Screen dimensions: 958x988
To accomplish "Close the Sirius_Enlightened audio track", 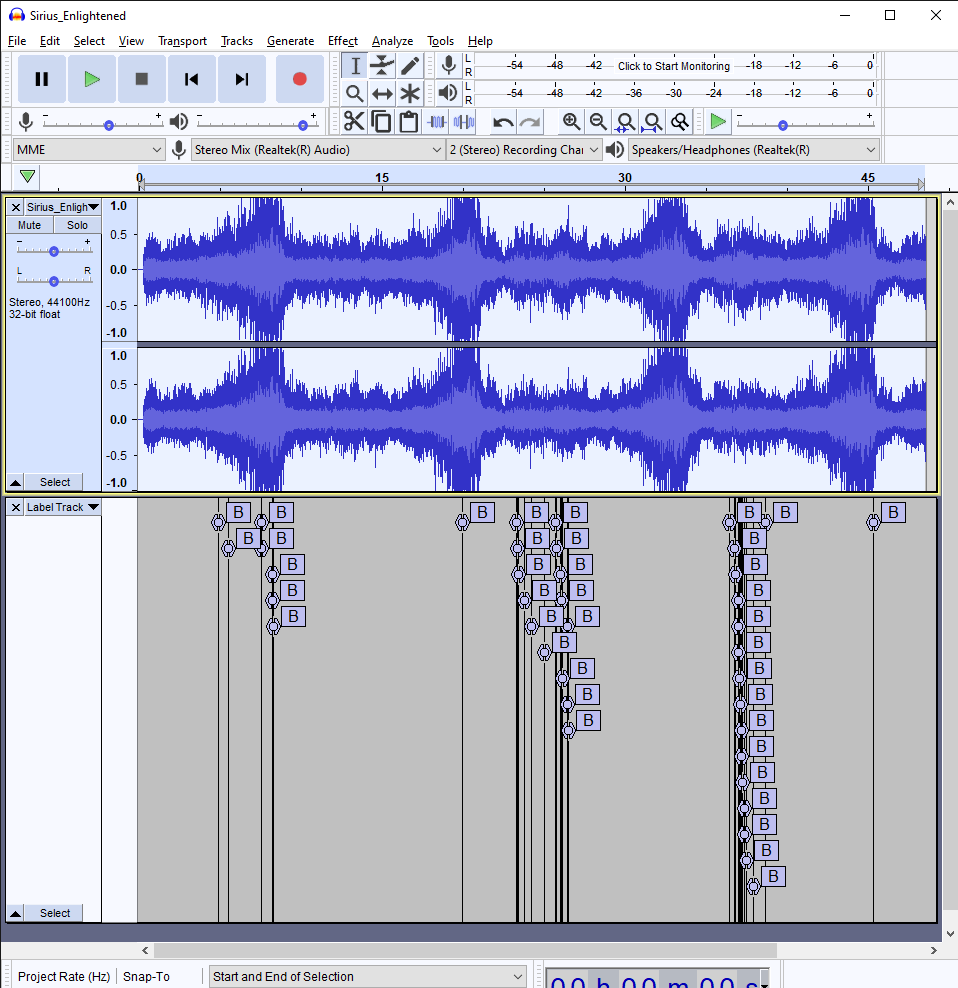I will coord(16,207).
